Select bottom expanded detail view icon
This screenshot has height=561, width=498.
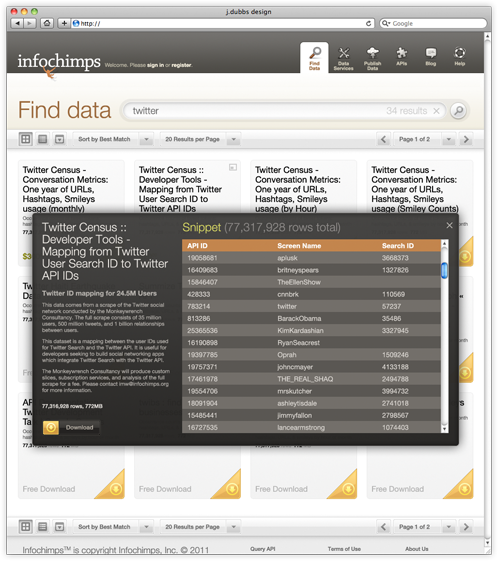tap(59, 527)
